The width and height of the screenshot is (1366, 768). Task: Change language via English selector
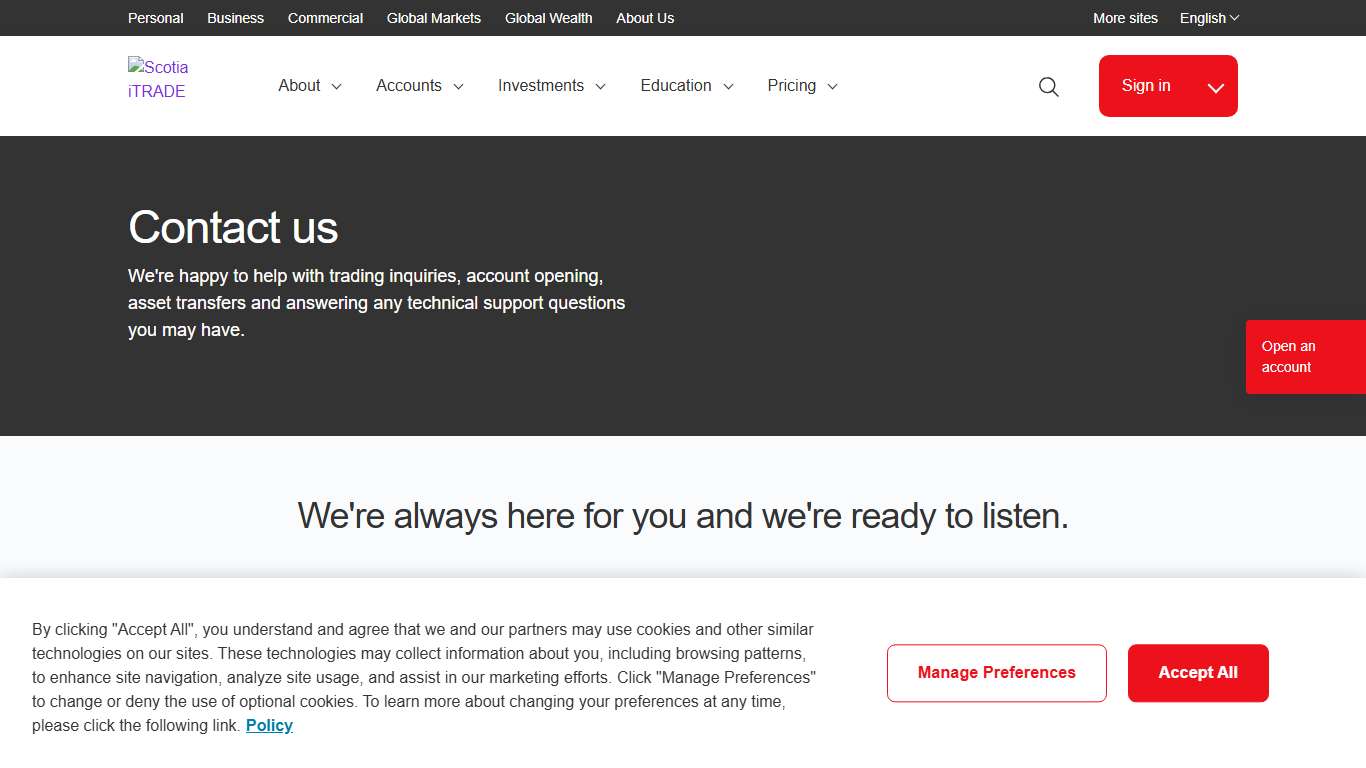(1209, 18)
